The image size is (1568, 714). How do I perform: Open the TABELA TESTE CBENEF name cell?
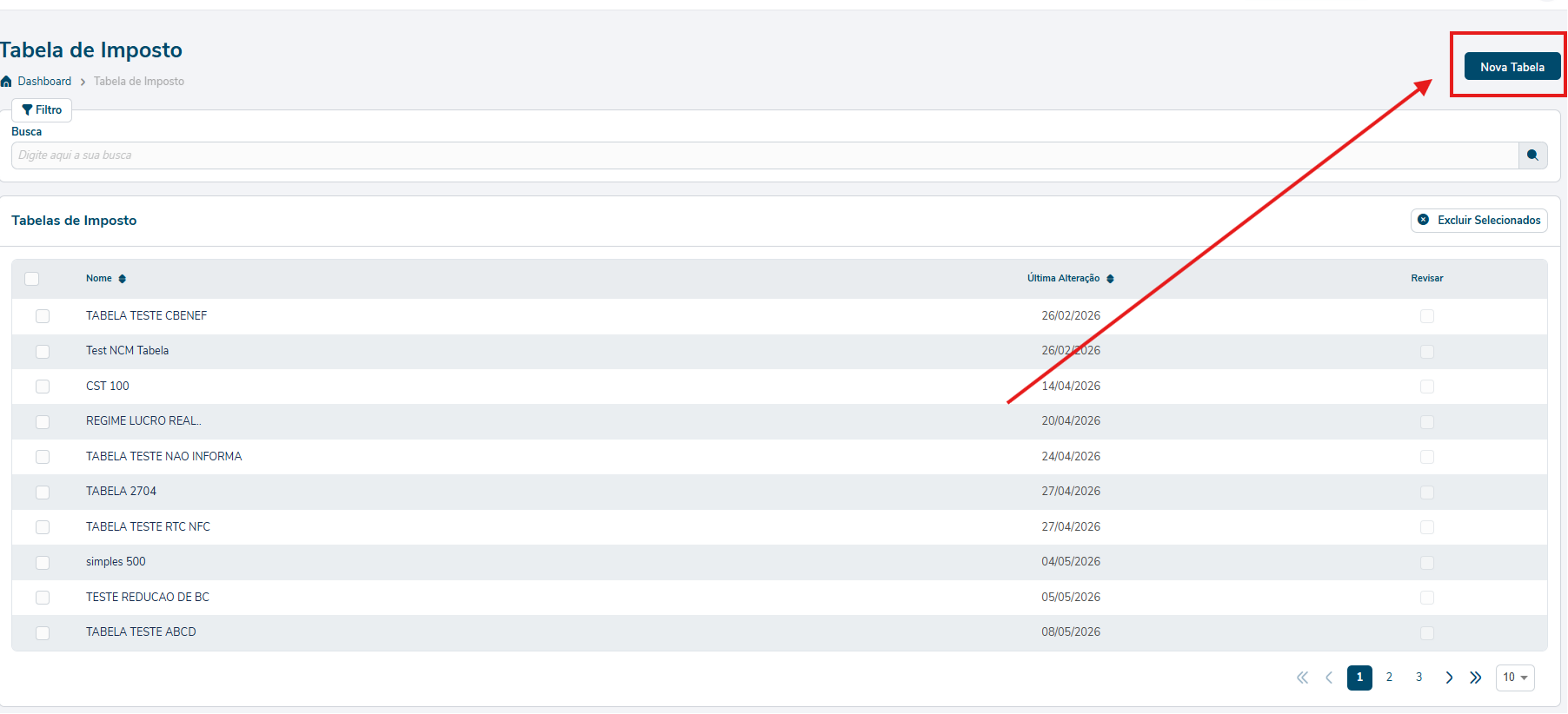click(146, 316)
